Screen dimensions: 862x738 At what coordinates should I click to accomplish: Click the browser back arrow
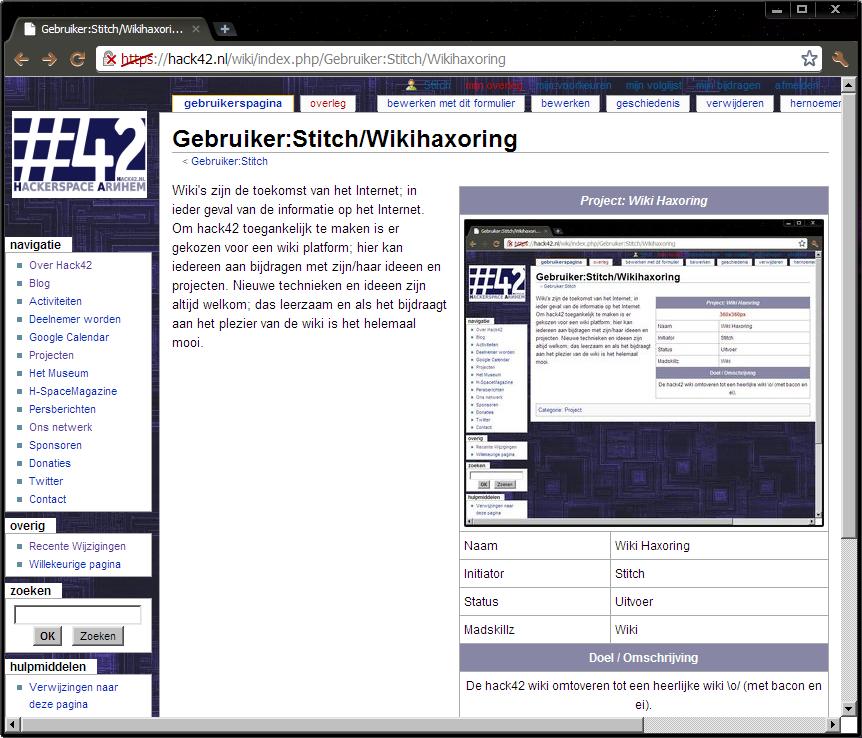pos(21,59)
